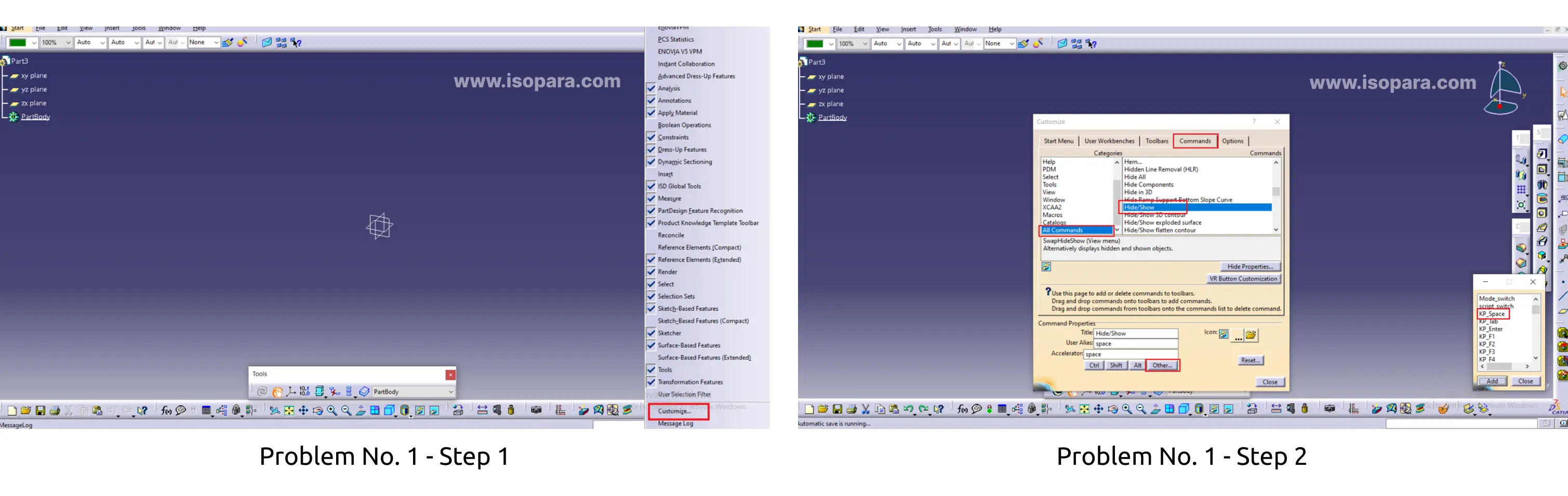Click the Fit All In icon in Step 1
This screenshot has width=1568, height=496.
click(x=289, y=411)
